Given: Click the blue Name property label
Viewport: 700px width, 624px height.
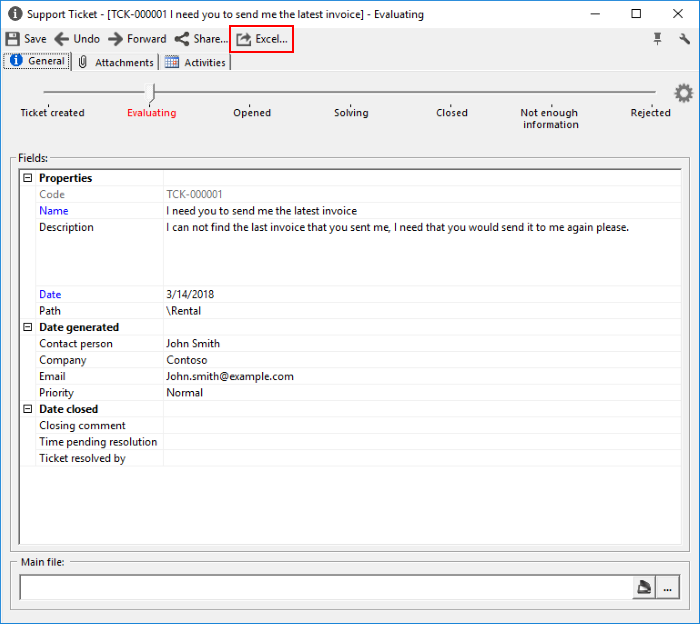Looking at the screenshot, I should point(54,211).
